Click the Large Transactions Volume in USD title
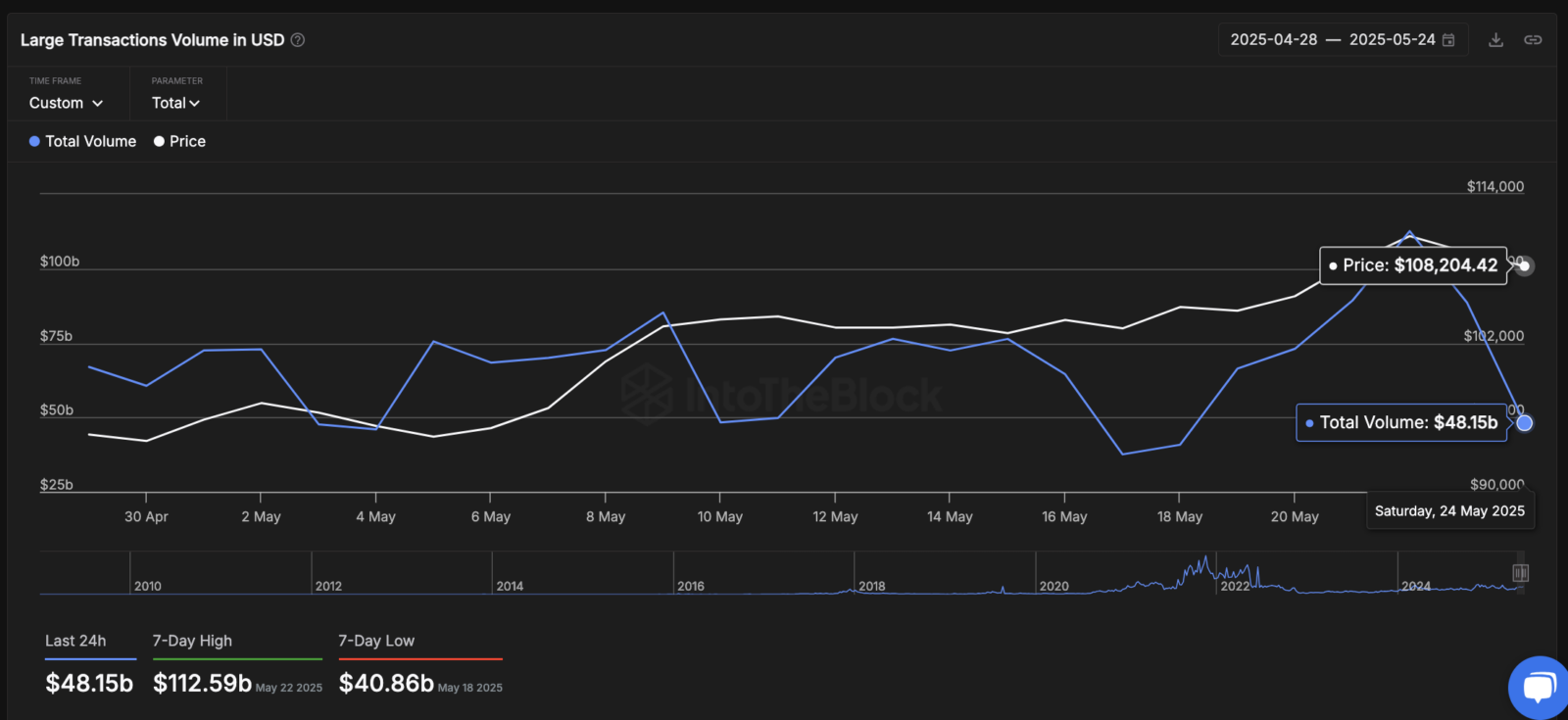The height and width of the screenshot is (720, 1568). click(153, 40)
